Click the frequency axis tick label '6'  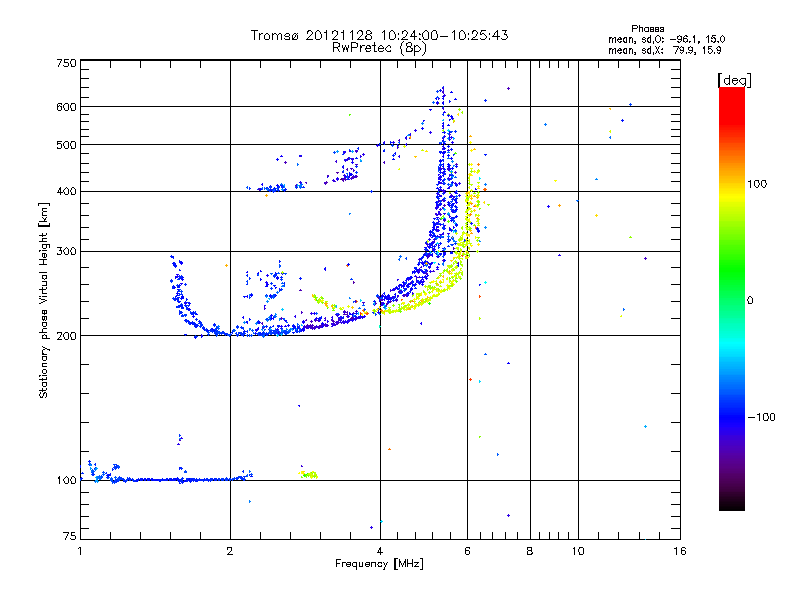pos(467,551)
